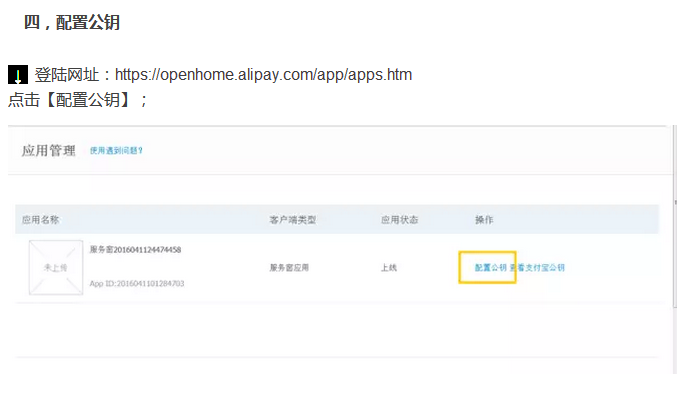677x417 pixels.
Task: Select the 未上传 app placeholder thumbnail
Action: pyautogui.click(x=56, y=268)
